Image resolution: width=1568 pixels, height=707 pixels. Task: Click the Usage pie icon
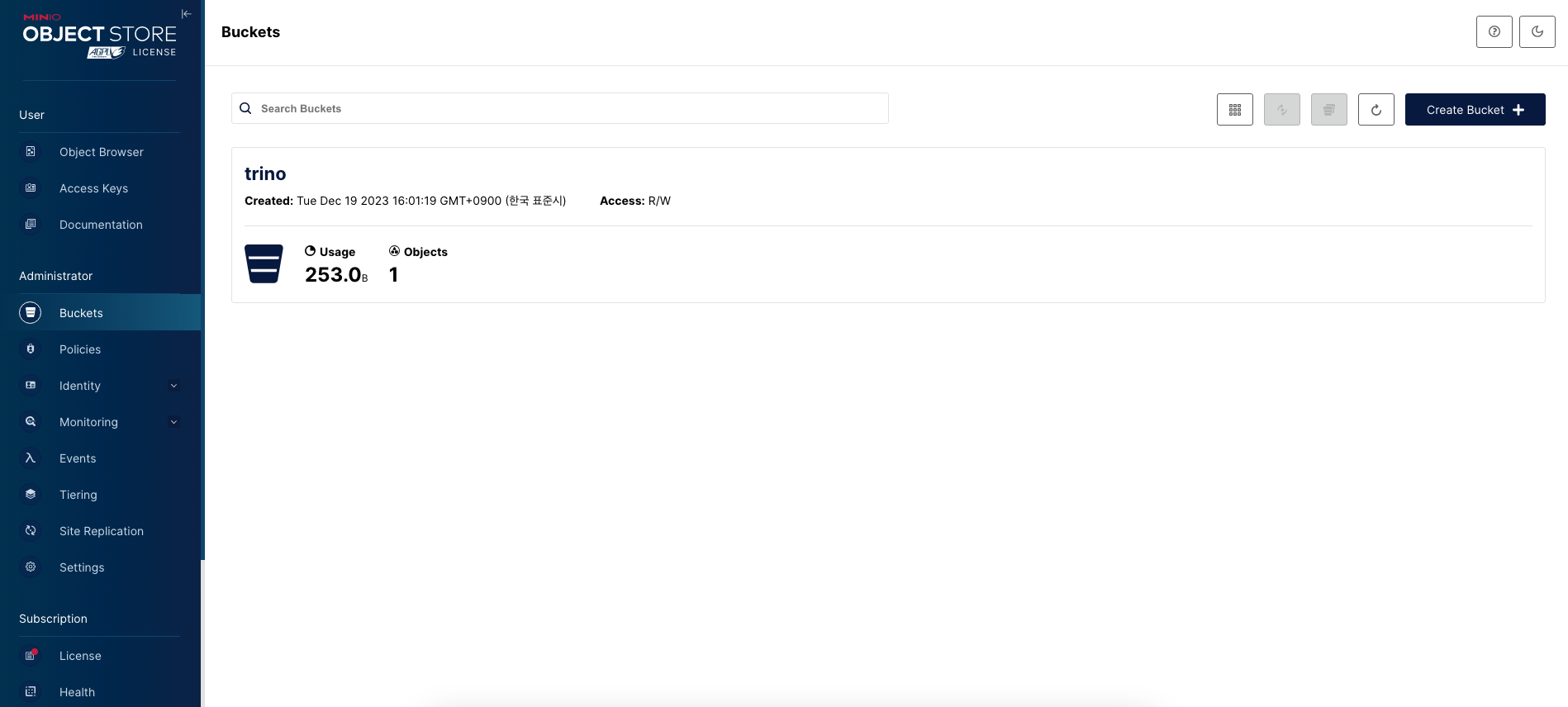[310, 251]
